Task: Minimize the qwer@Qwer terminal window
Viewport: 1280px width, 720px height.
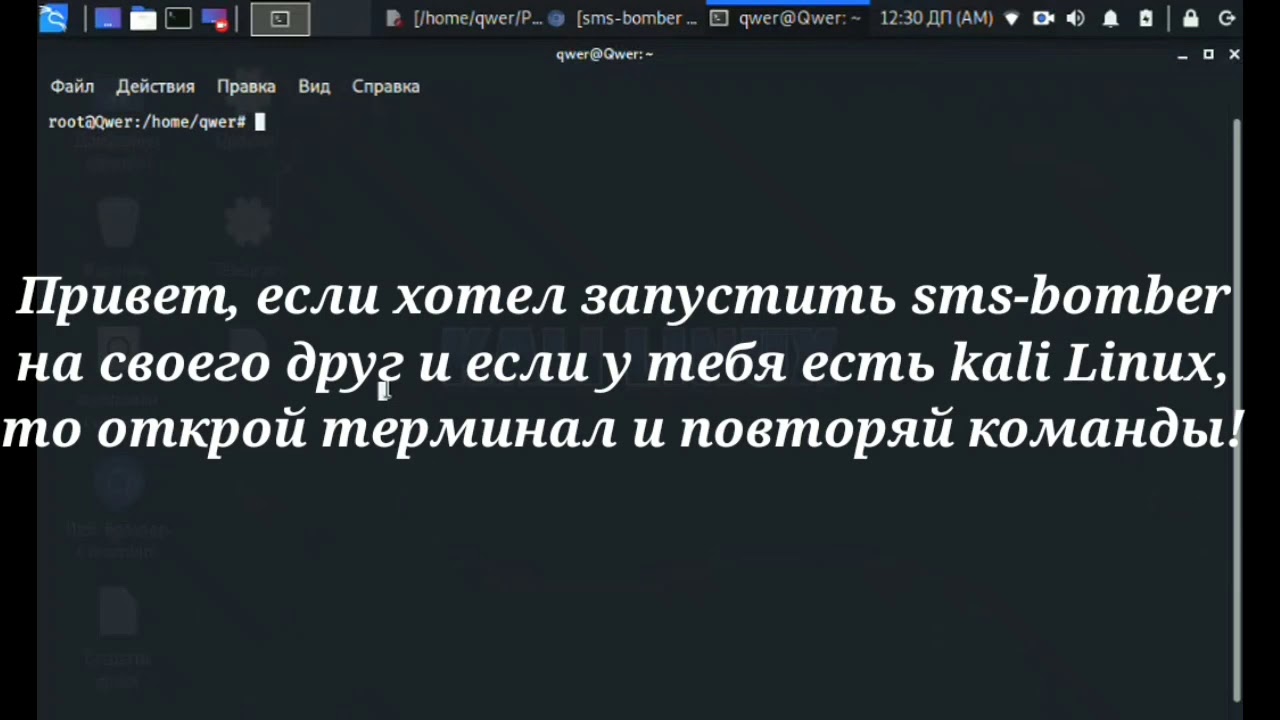Action: point(1182,55)
